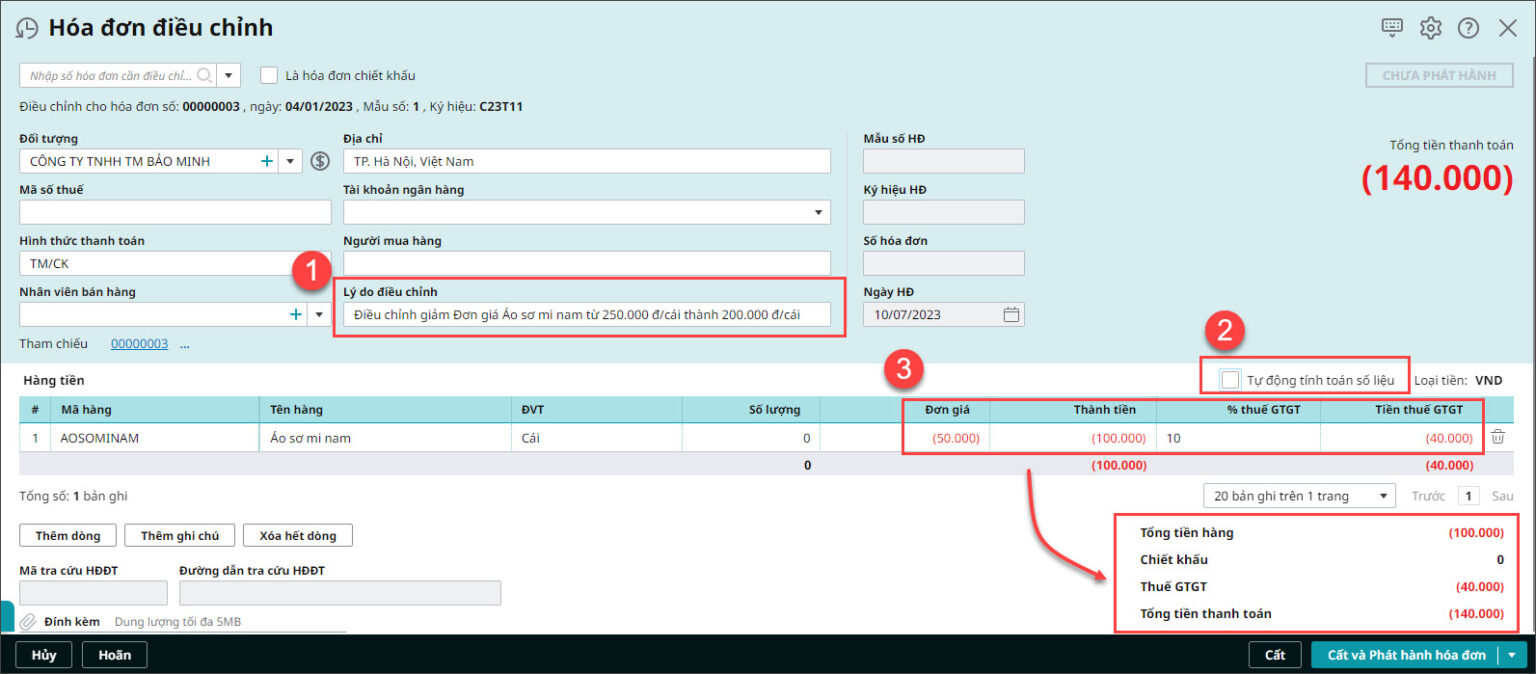Toggle Tự động tính toán số liệu checkbox
Image resolution: width=1536 pixels, height=674 pixels.
1230,380
